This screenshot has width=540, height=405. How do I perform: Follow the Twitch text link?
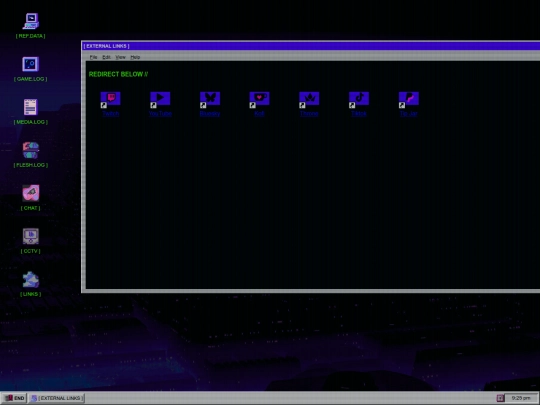(111, 113)
